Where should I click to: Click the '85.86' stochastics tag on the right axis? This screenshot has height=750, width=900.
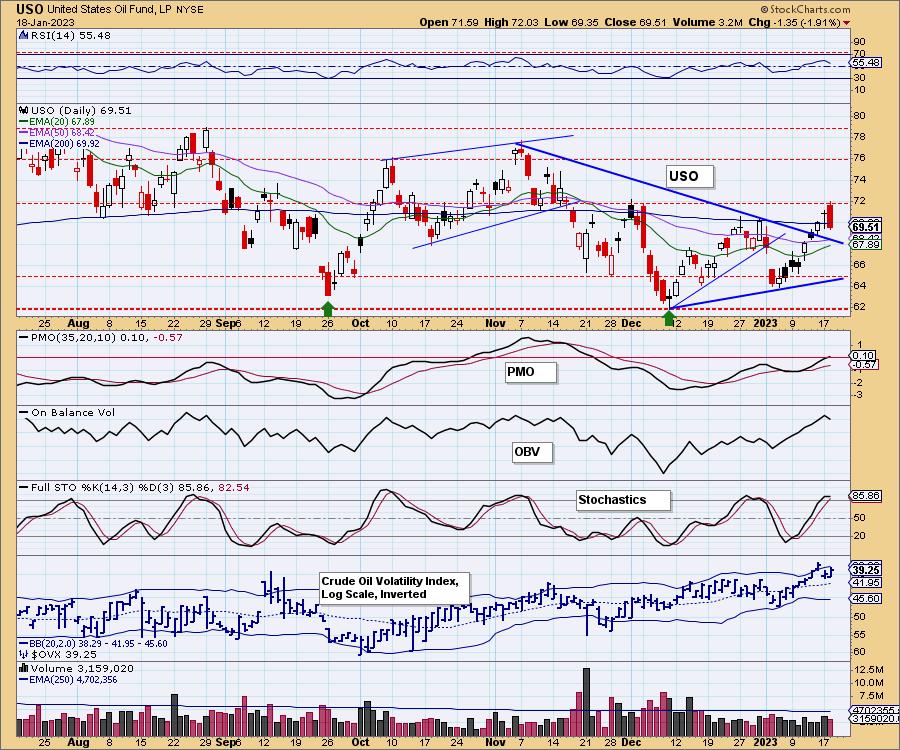point(866,496)
